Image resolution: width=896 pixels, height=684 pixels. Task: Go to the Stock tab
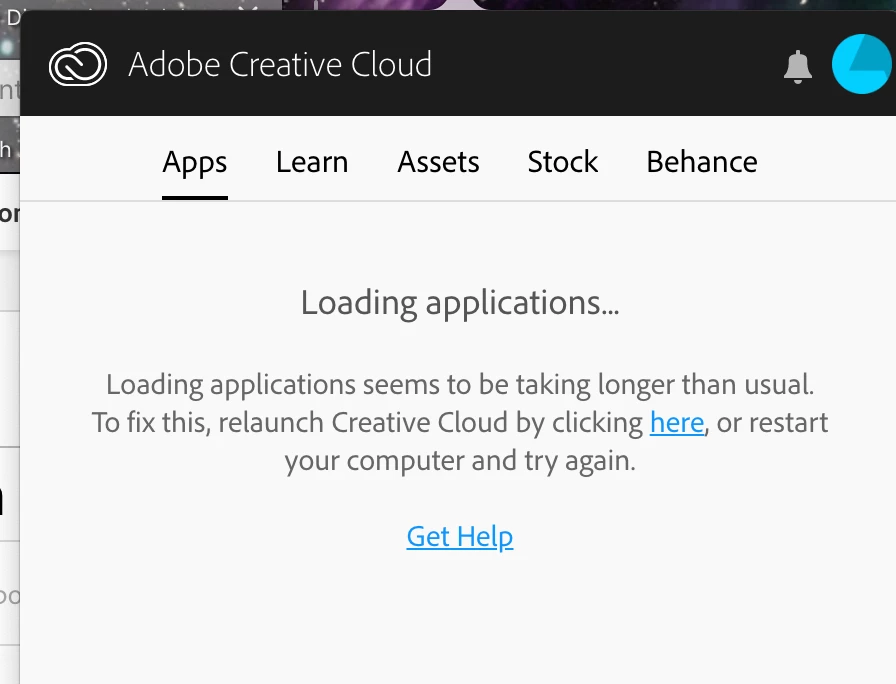(563, 162)
